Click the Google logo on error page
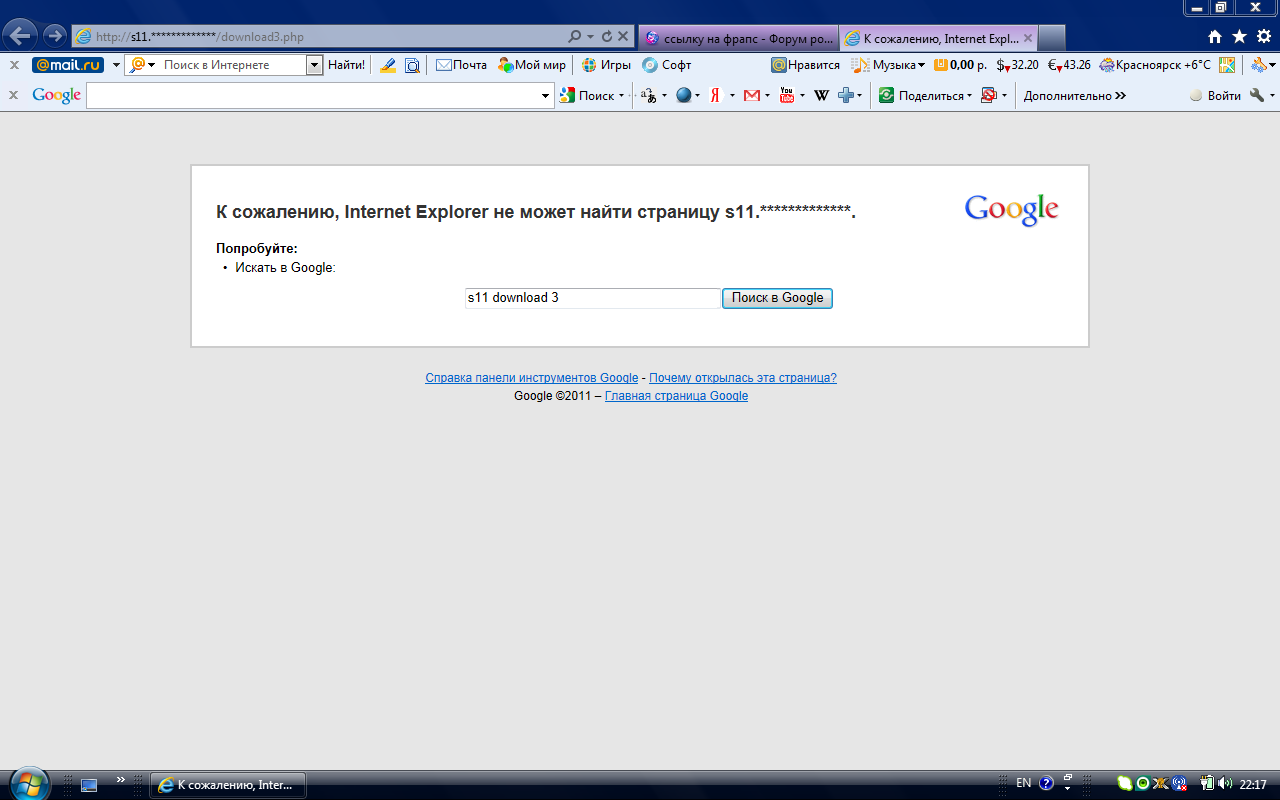This screenshot has height=800, width=1280. [x=1011, y=210]
